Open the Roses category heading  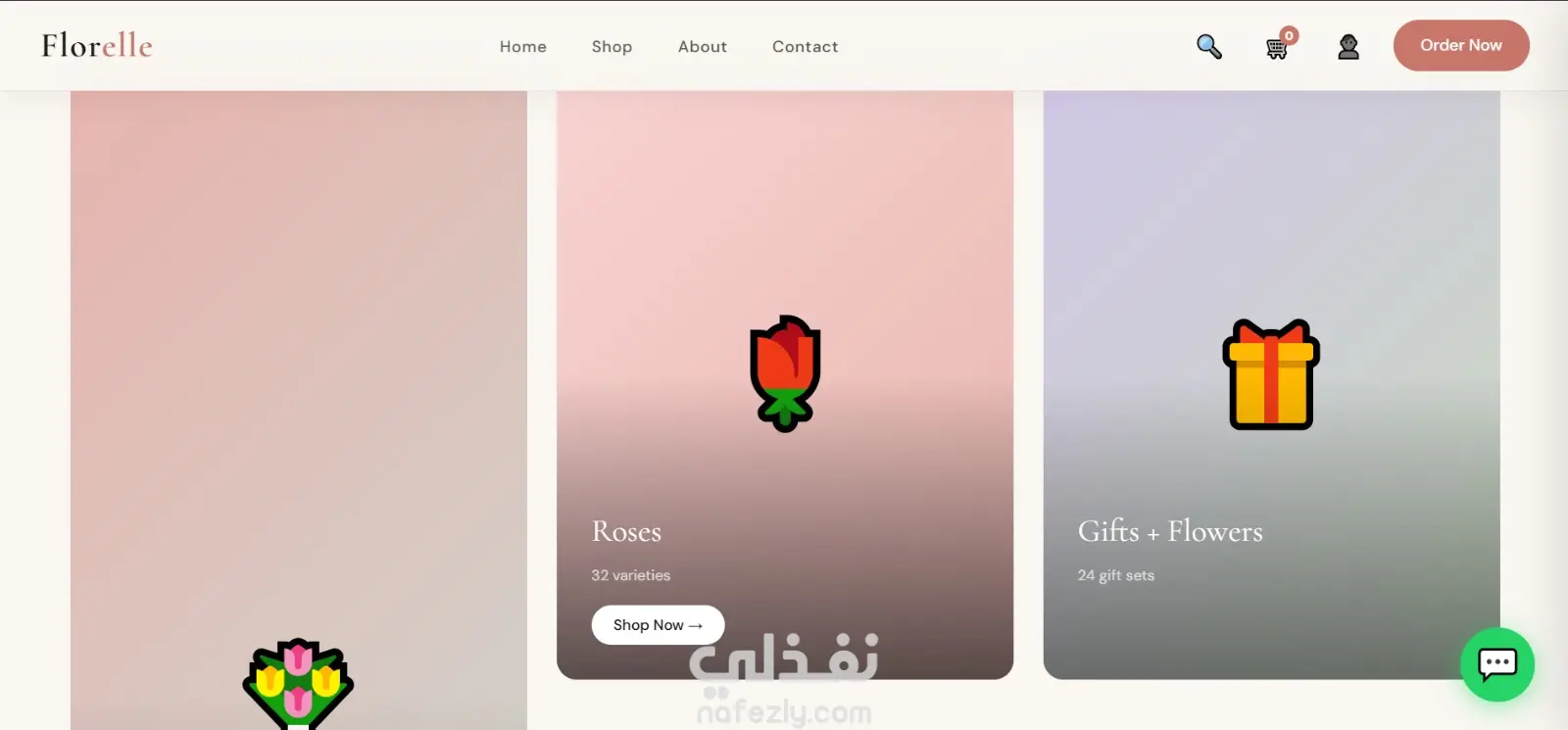[x=626, y=531]
